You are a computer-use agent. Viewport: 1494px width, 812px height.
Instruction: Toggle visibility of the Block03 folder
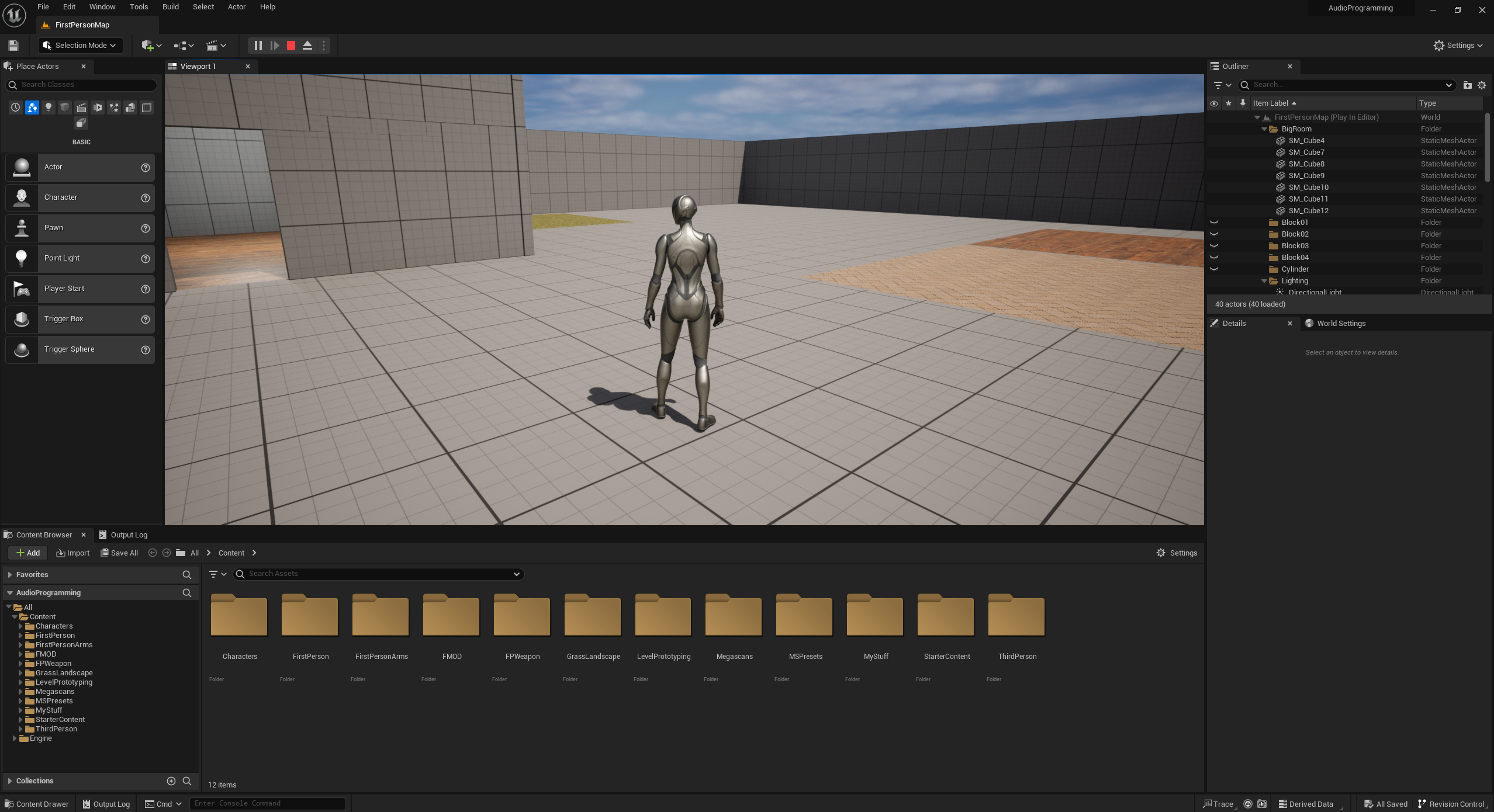click(x=1214, y=246)
